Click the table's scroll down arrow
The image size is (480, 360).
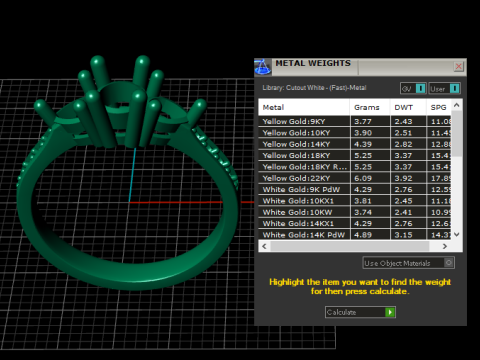pyautogui.click(x=457, y=234)
